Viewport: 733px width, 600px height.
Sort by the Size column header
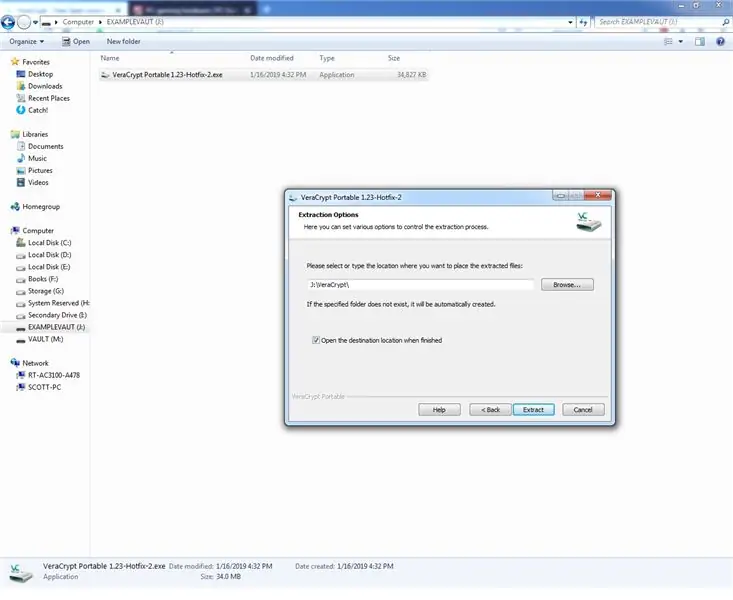click(394, 58)
